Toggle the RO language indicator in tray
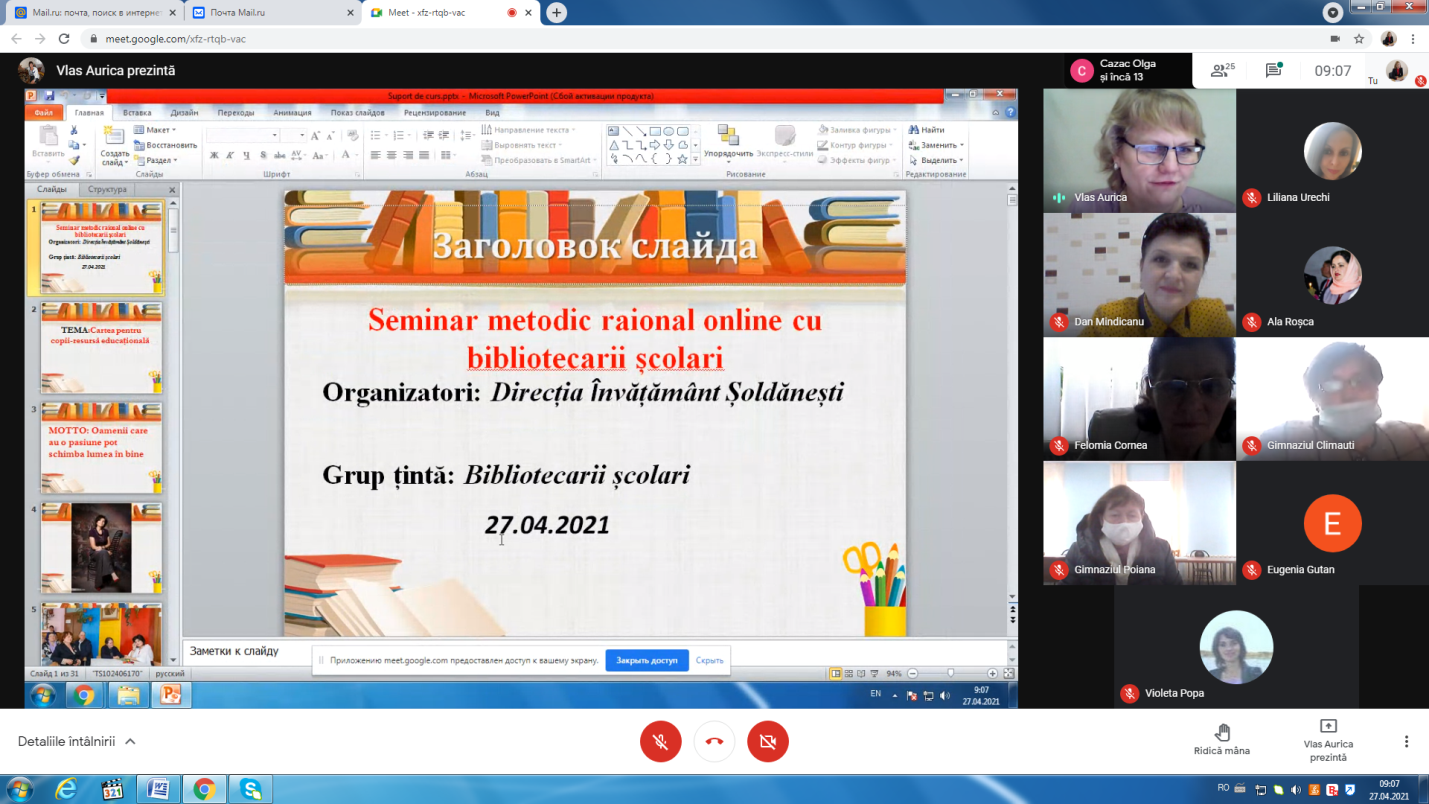 [x=1223, y=788]
